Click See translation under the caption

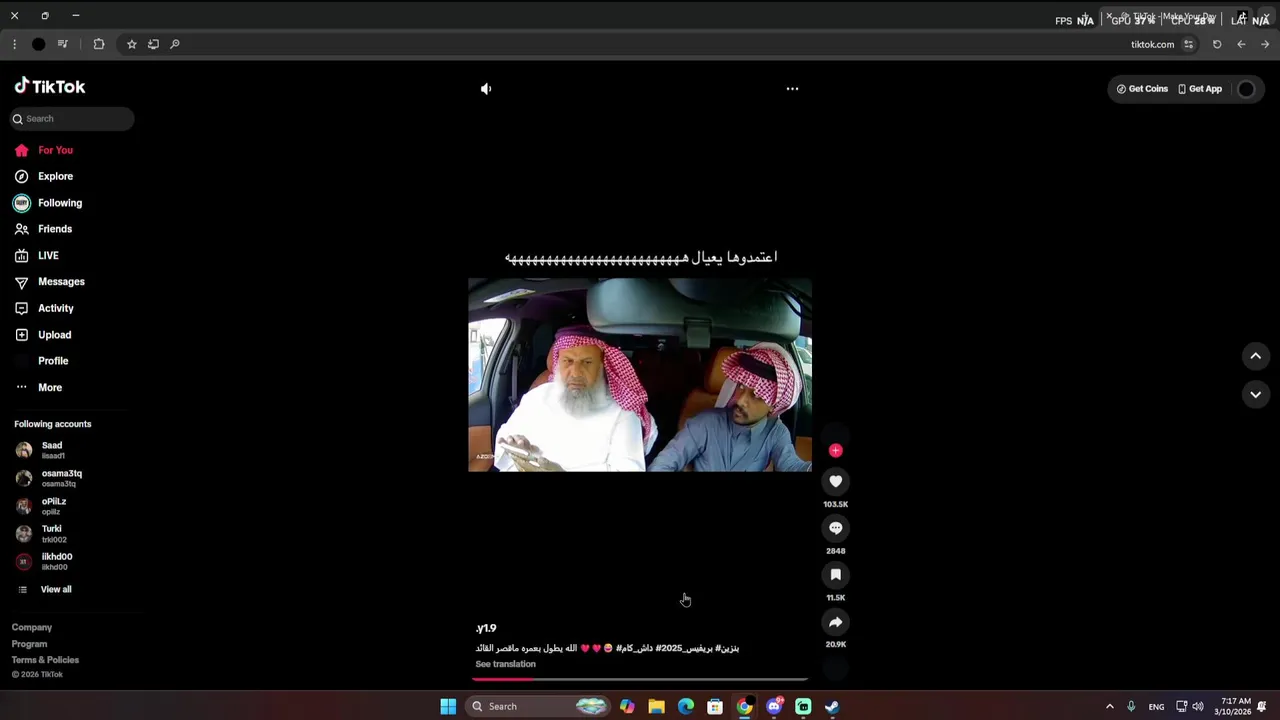[x=506, y=664]
